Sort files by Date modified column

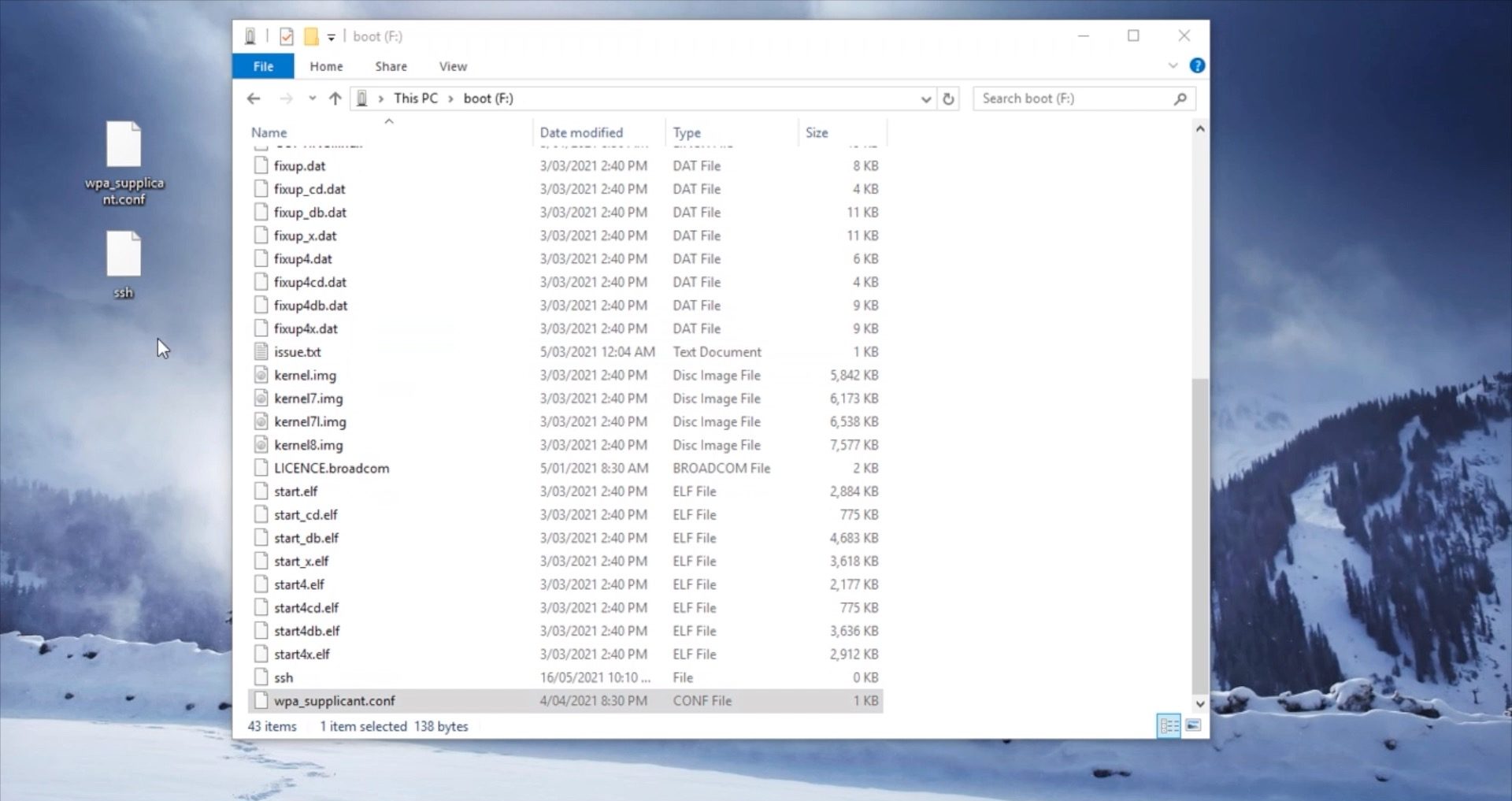581,132
